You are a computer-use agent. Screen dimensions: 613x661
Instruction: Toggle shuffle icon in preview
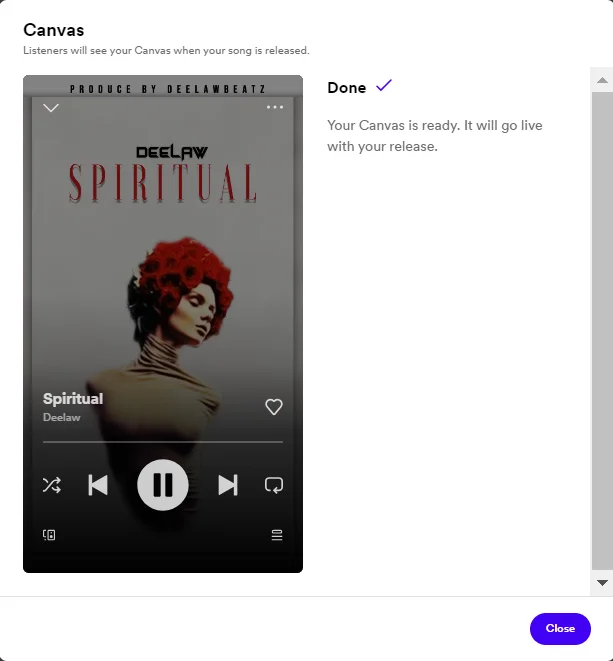coord(52,485)
